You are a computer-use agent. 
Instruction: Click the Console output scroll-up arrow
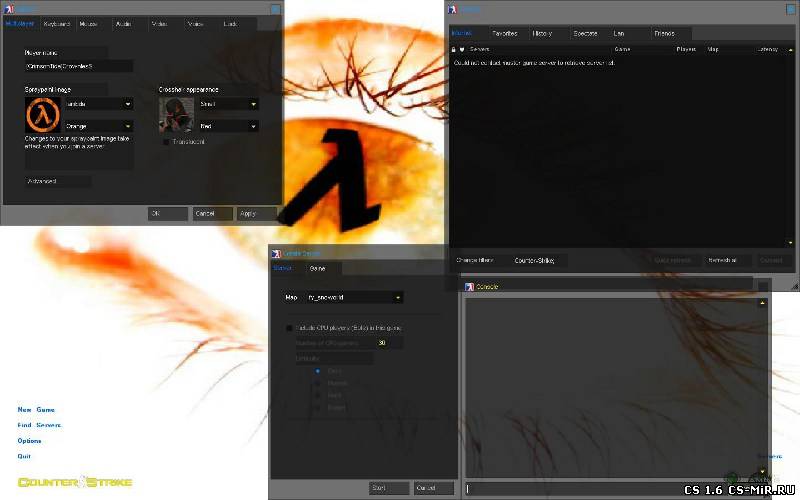point(762,303)
